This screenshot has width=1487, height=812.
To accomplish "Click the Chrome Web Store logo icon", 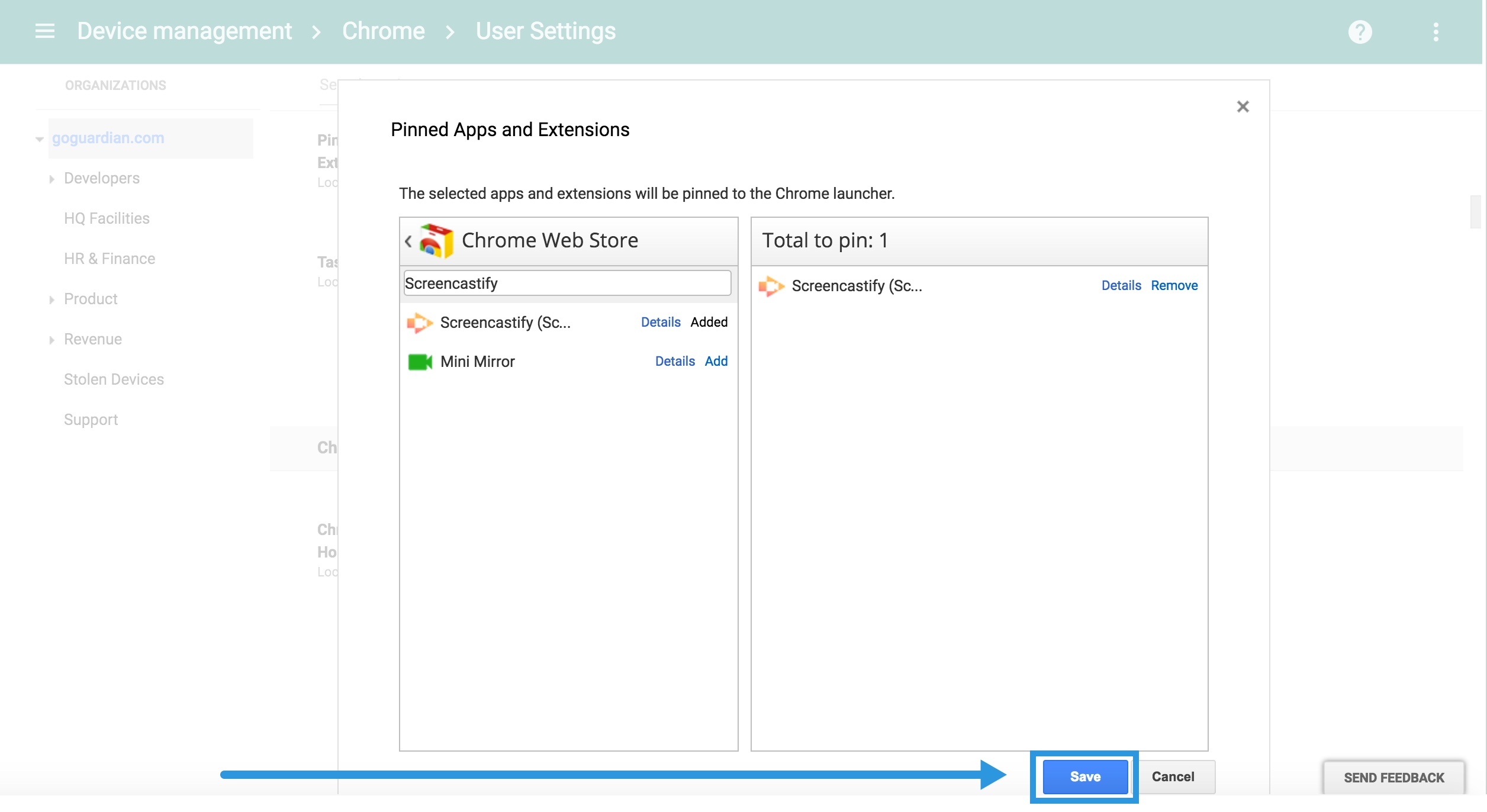I will click(436, 240).
